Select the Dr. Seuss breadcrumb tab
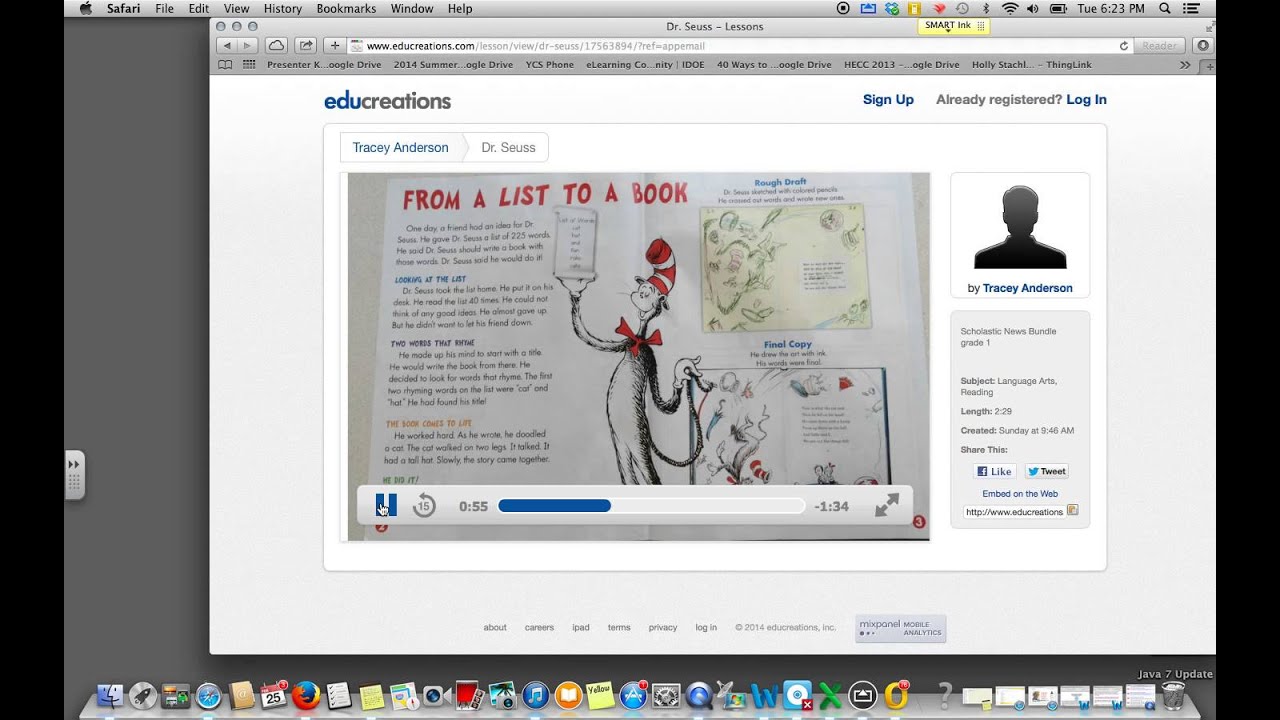This screenshot has height=720, width=1280. (508, 147)
